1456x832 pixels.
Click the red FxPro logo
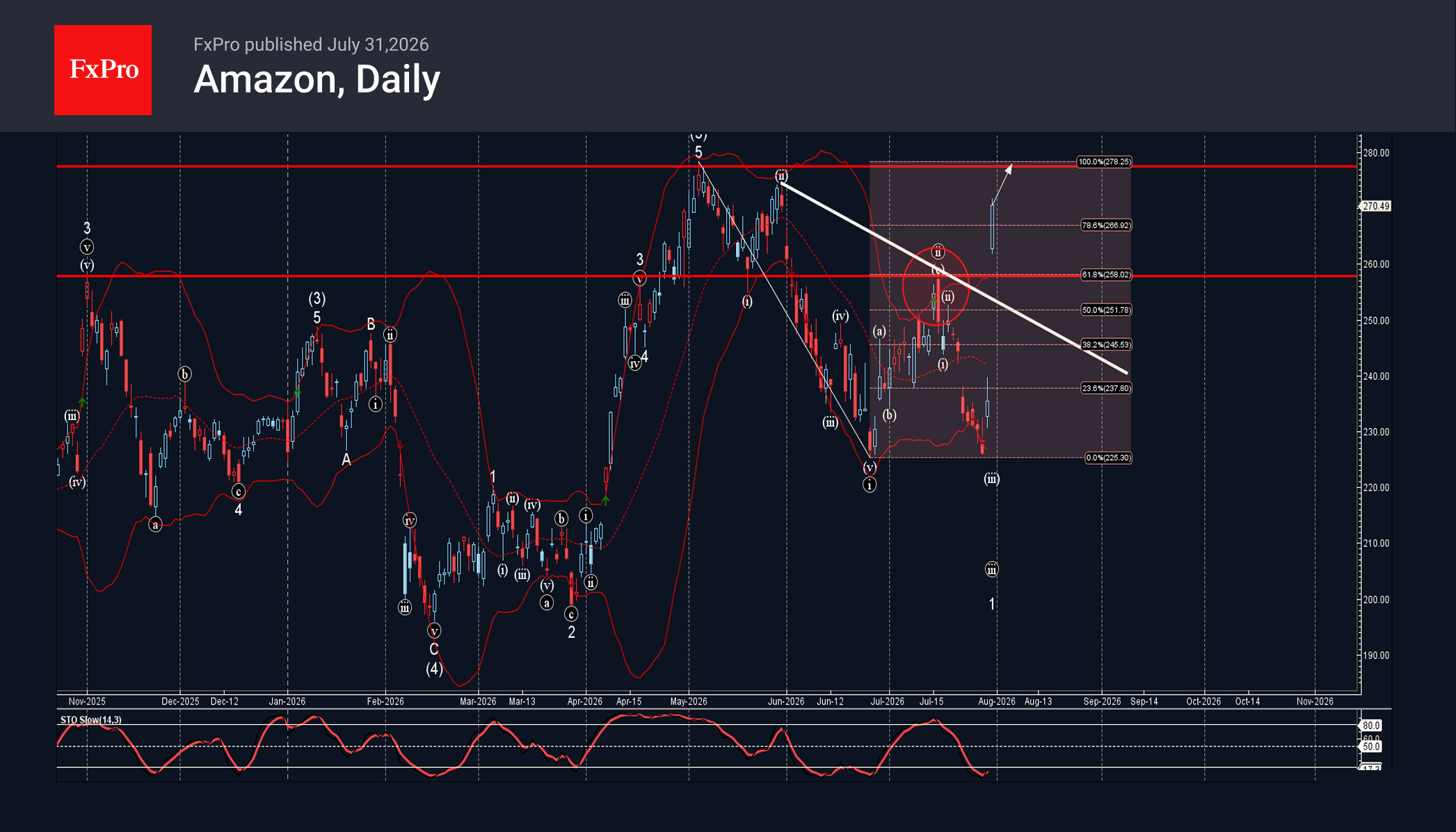point(103,70)
